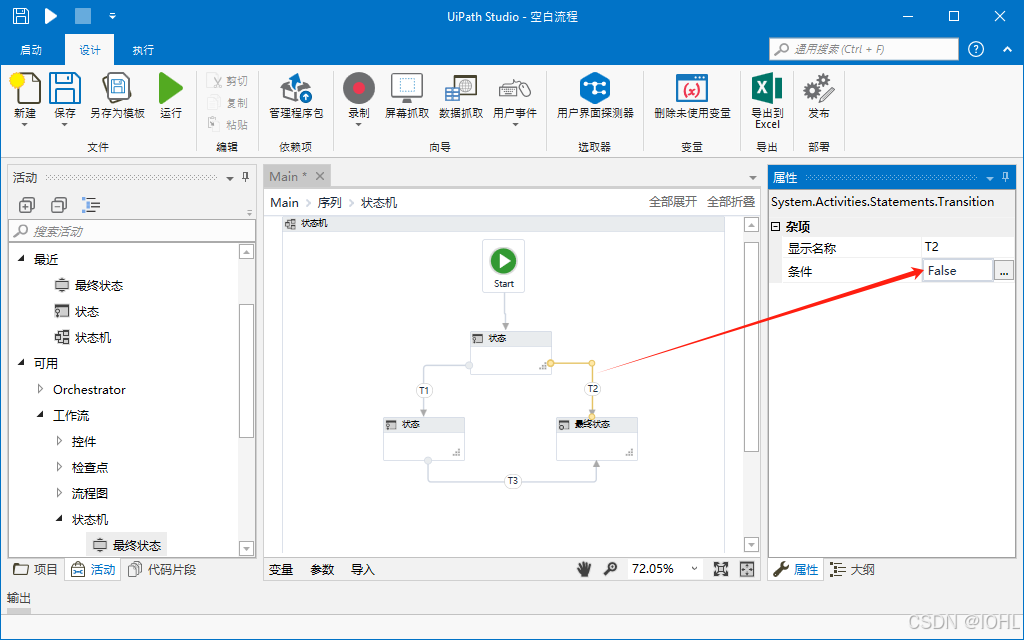The height and width of the screenshot is (640, 1024).
Task: Select the 最终状态 node on canvas
Action: click(x=597, y=440)
